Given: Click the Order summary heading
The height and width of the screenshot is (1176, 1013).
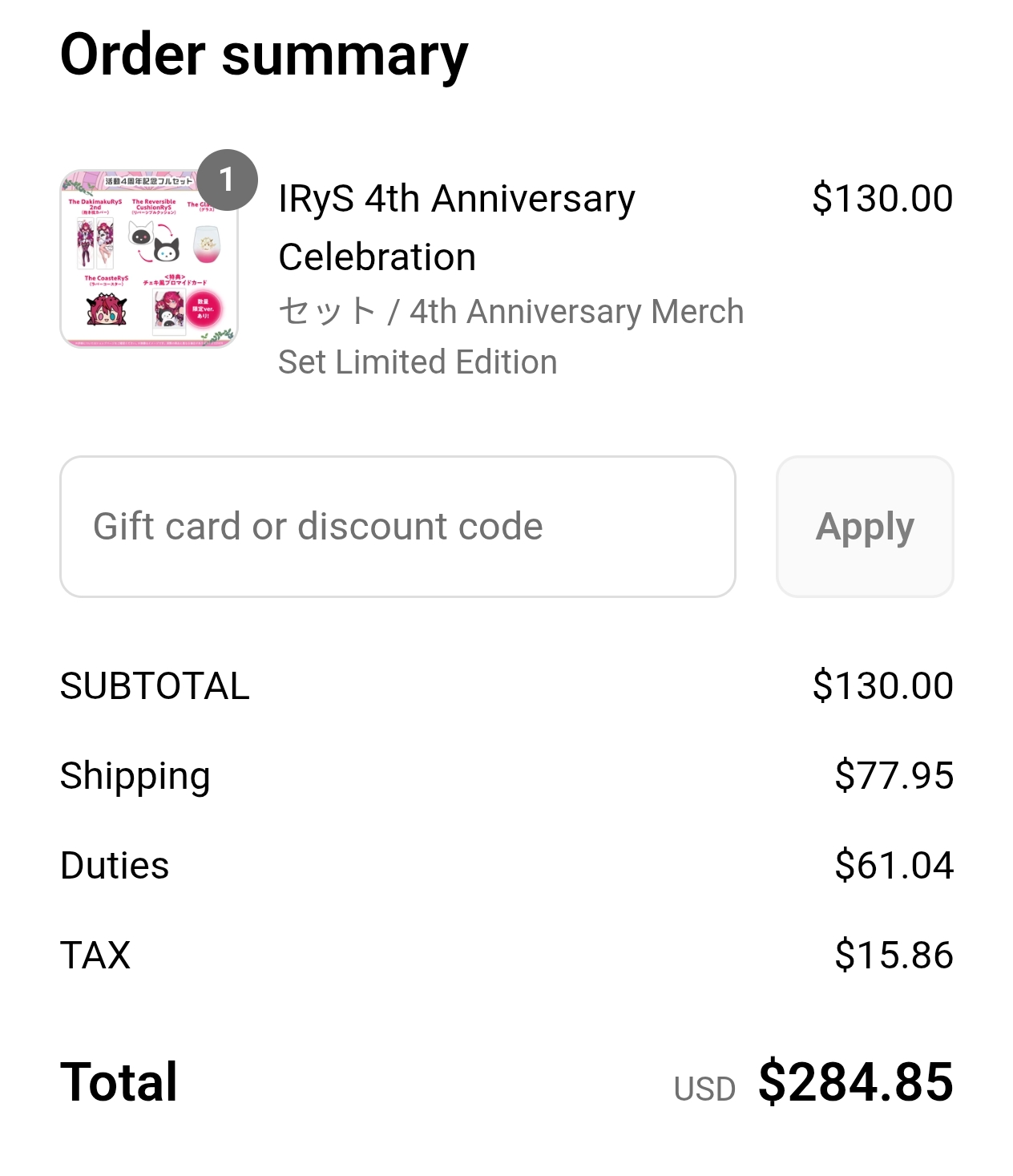Looking at the screenshot, I should click(264, 55).
